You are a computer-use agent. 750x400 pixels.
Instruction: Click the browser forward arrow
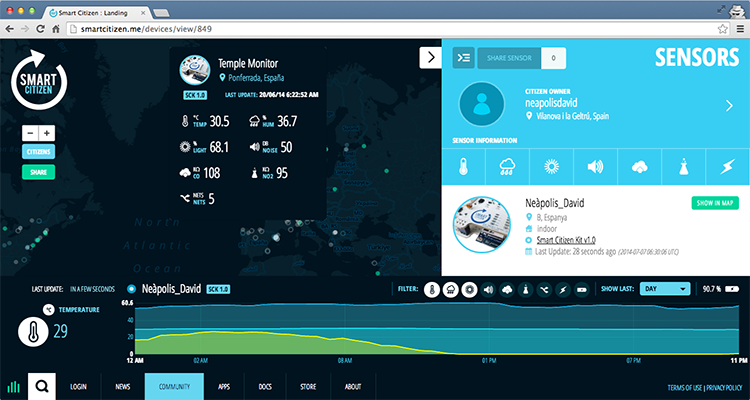(x=25, y=29)
